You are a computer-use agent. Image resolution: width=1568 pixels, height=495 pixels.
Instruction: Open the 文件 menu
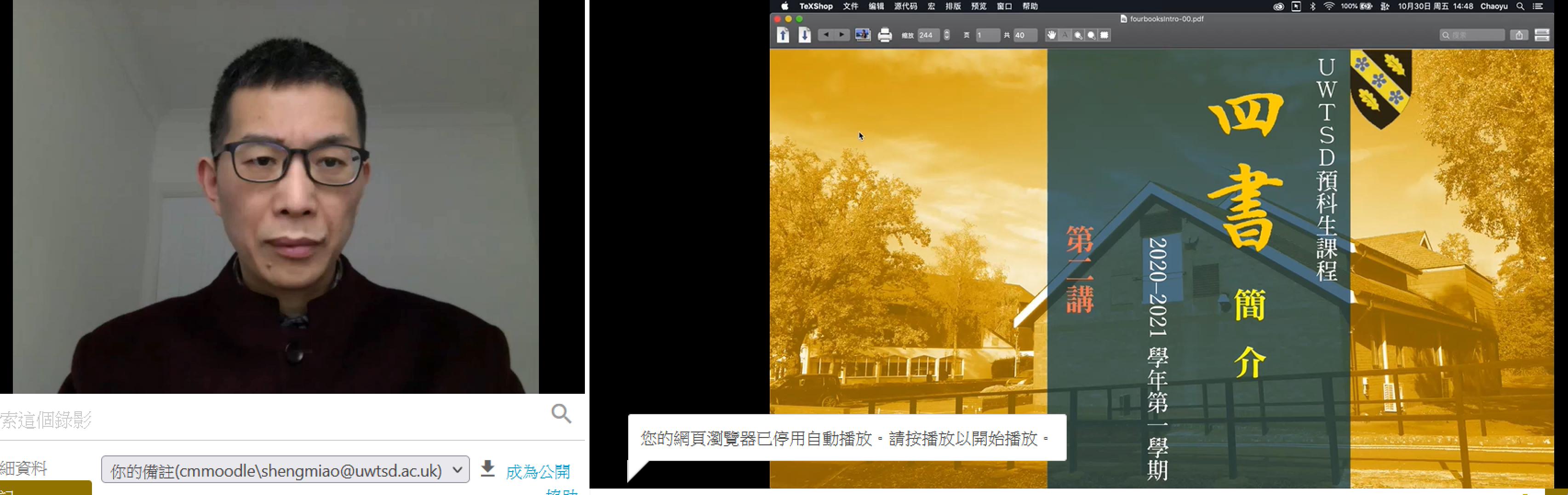click(850, 6)
